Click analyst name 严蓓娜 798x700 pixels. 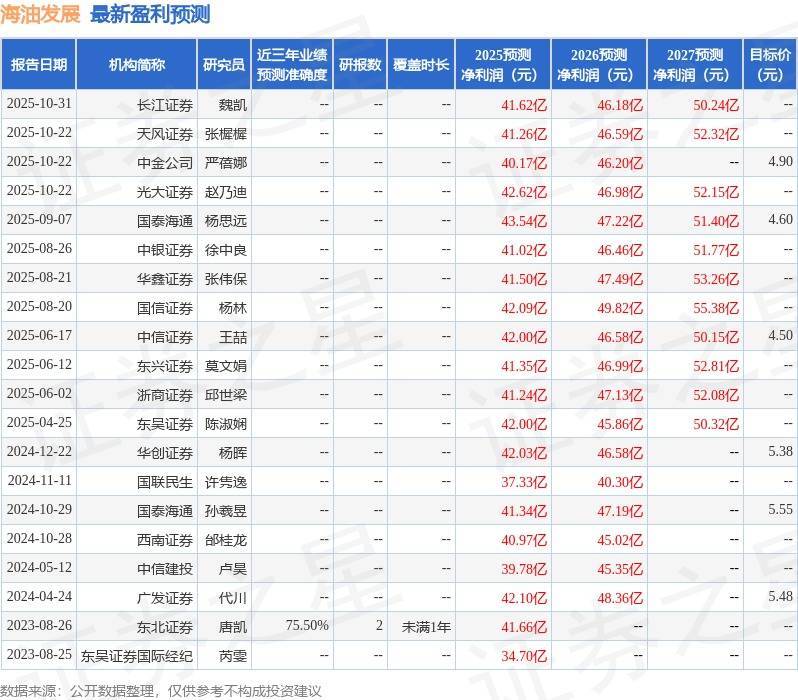pos(226,163)
